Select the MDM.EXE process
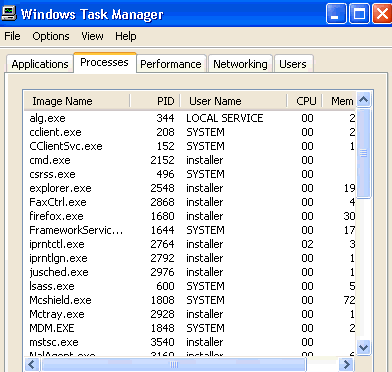392x372 pixels. point(190,328)
